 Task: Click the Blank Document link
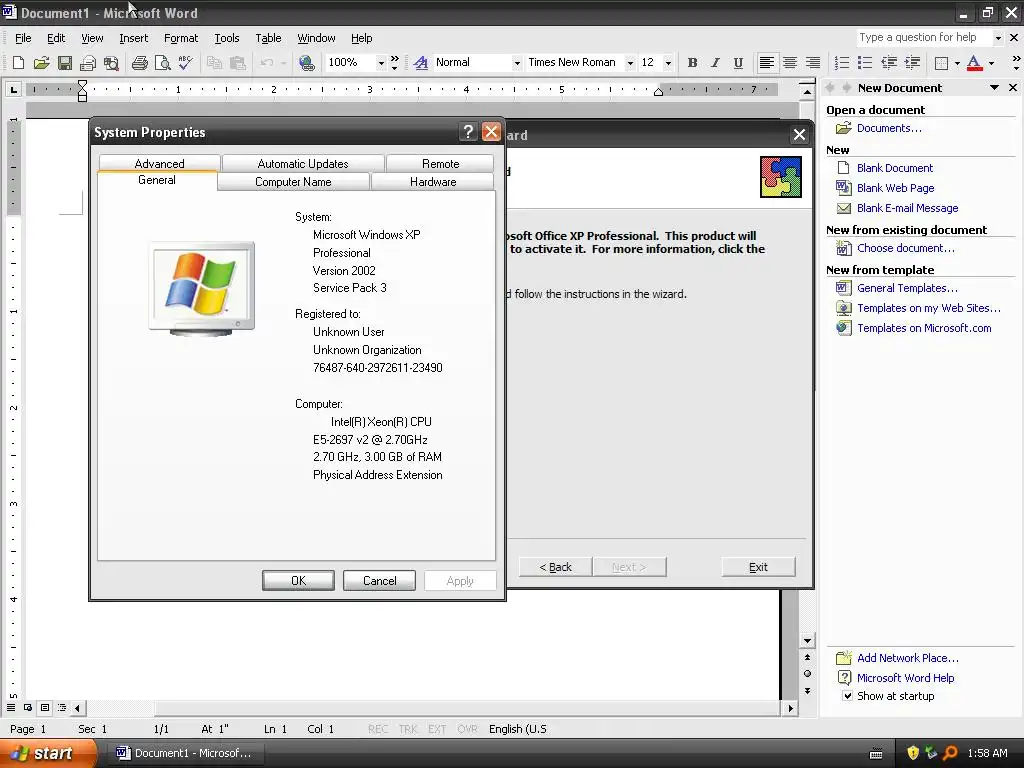tap(895, 168)
